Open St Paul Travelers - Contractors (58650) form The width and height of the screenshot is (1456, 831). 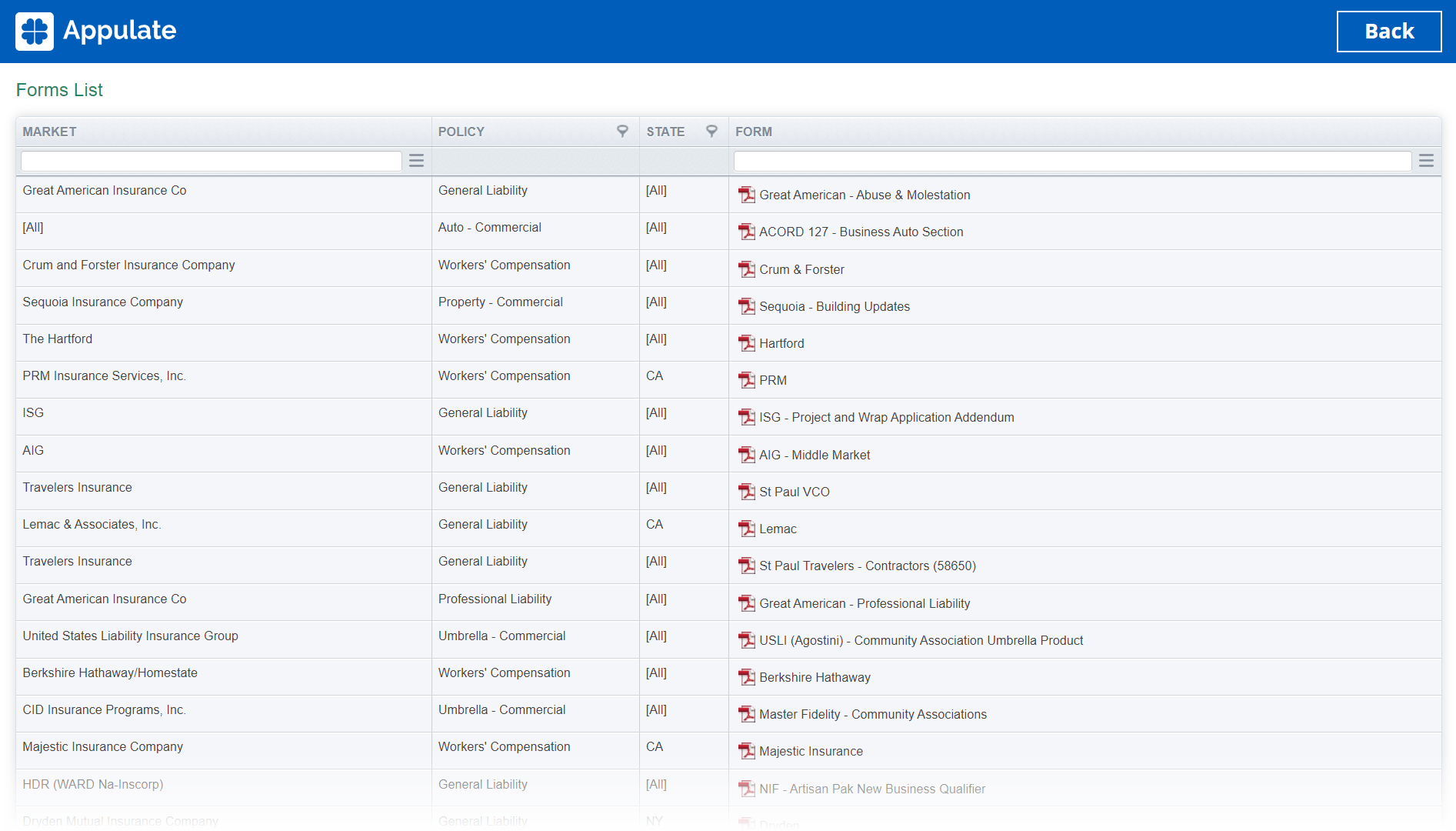867,566
